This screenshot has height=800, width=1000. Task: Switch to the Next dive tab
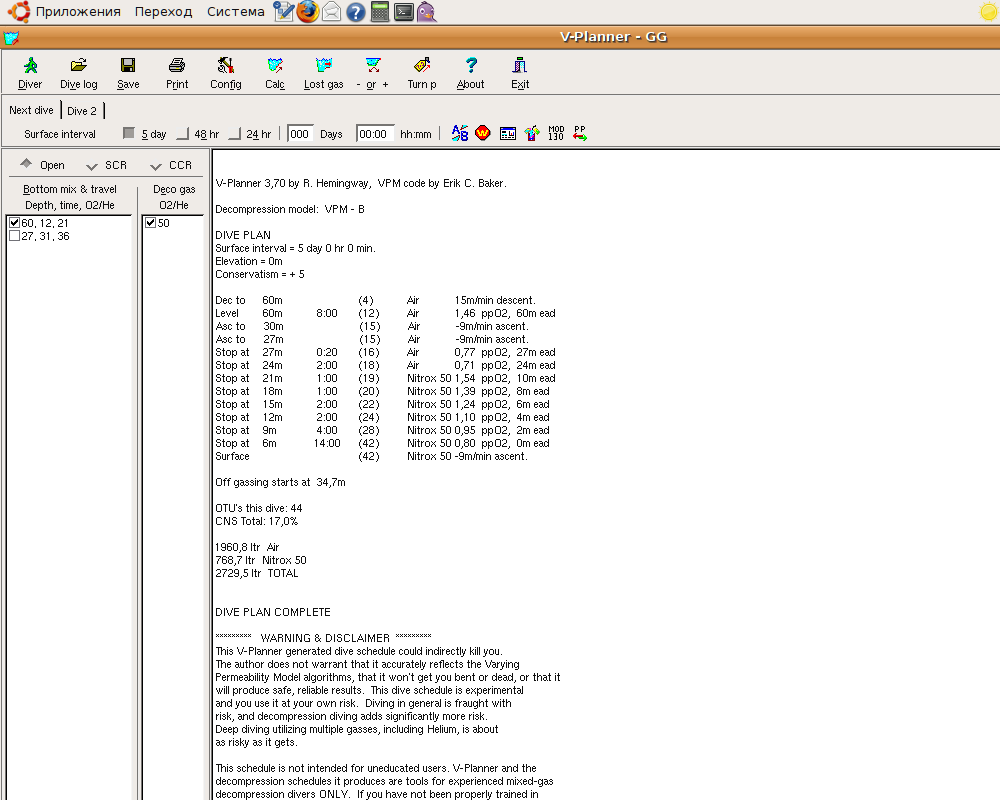[31, 110]
